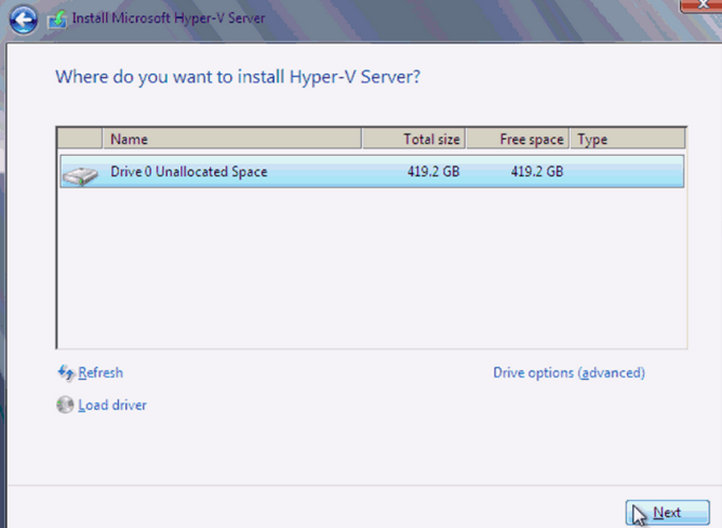The height and width of the screenshot is (528, 722).
Task: Click the Hyper-V Server setup icon in the title bar
Action: point(58,20)
